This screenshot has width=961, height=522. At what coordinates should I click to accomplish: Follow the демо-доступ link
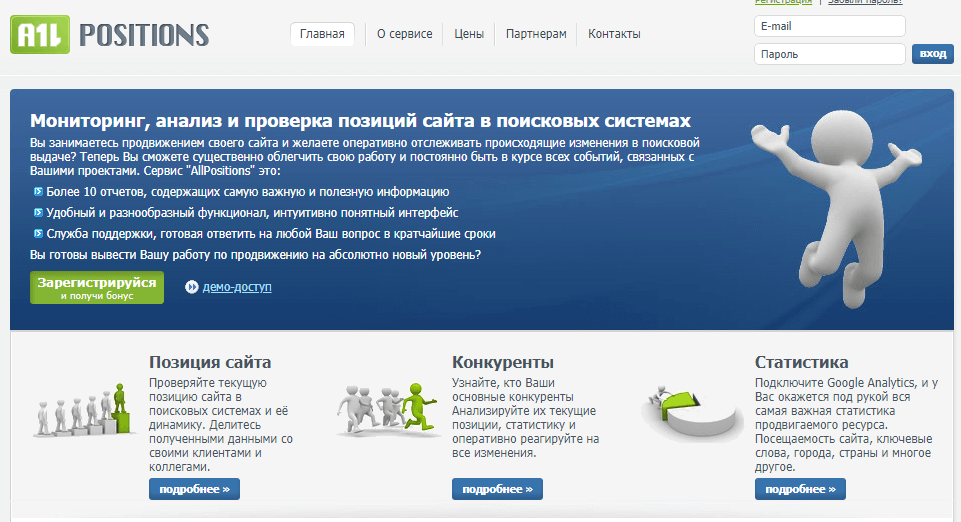(237, 288)
